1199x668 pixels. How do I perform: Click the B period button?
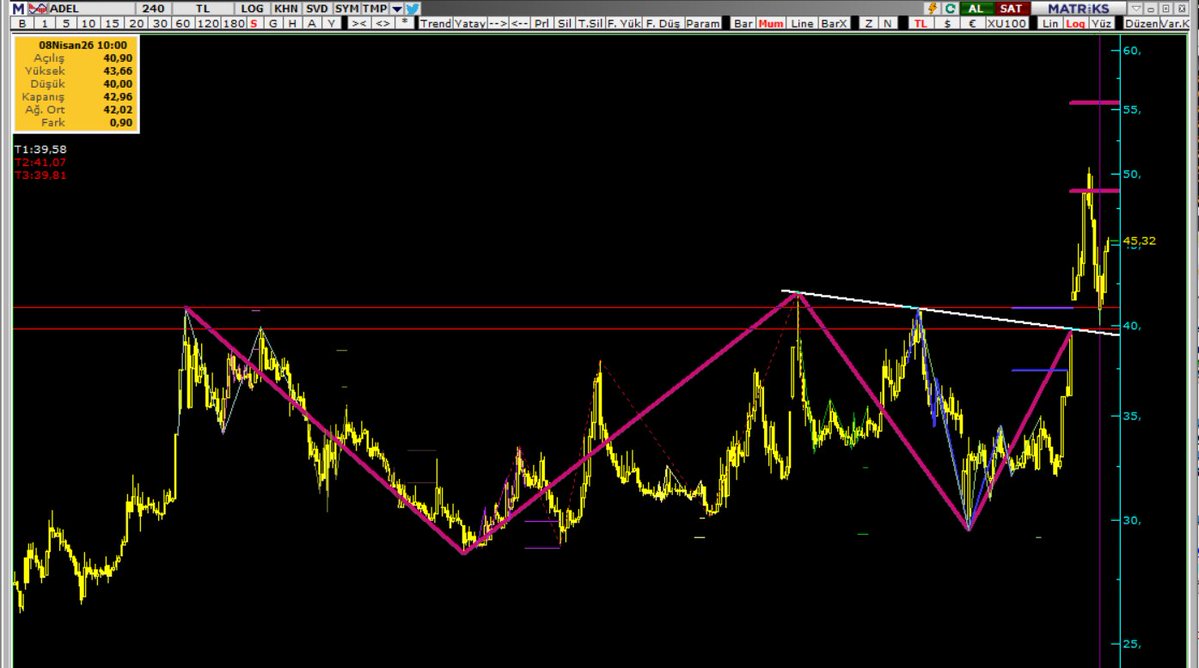pos(22,24)
